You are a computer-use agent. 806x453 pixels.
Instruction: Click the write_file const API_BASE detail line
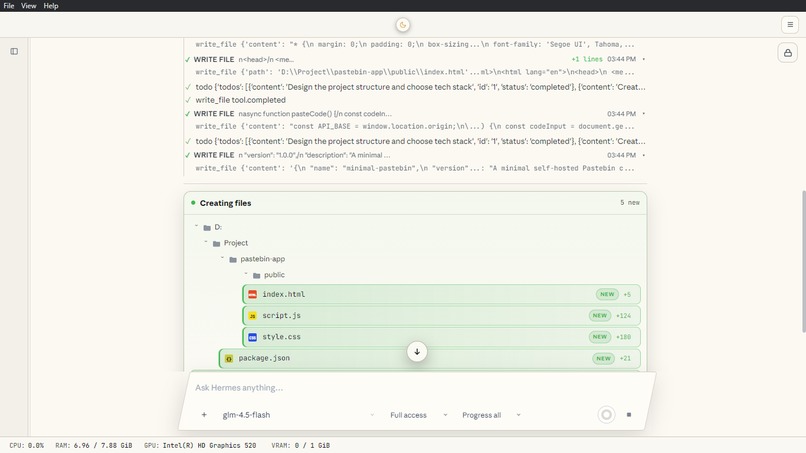click(x=414, y=126)
